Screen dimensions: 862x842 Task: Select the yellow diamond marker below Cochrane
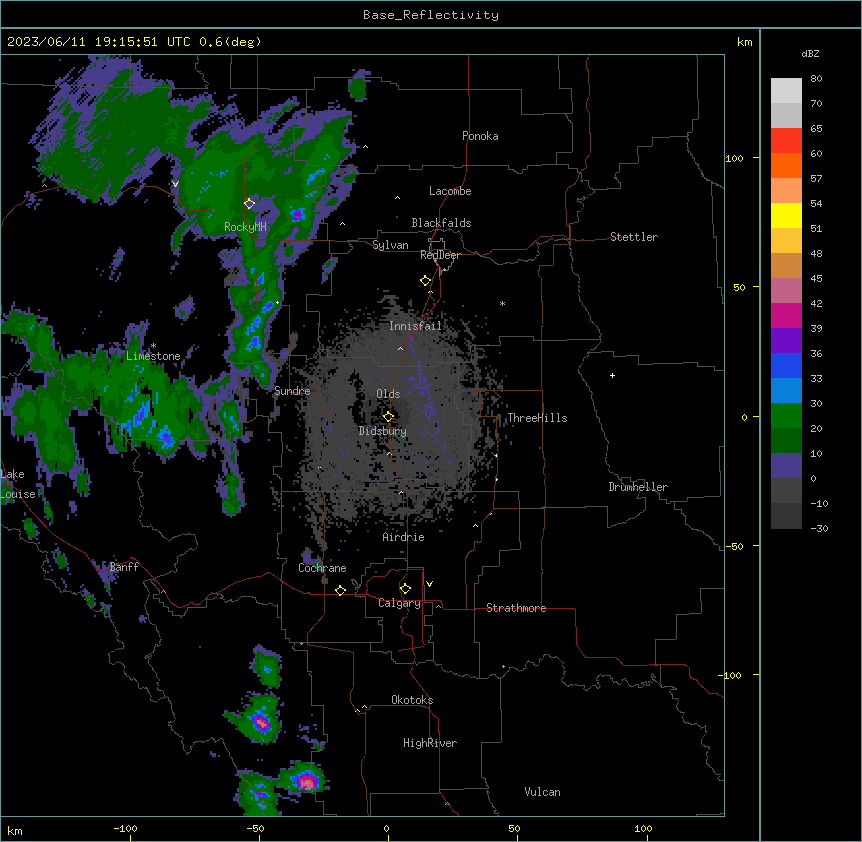tap(340, 590)
